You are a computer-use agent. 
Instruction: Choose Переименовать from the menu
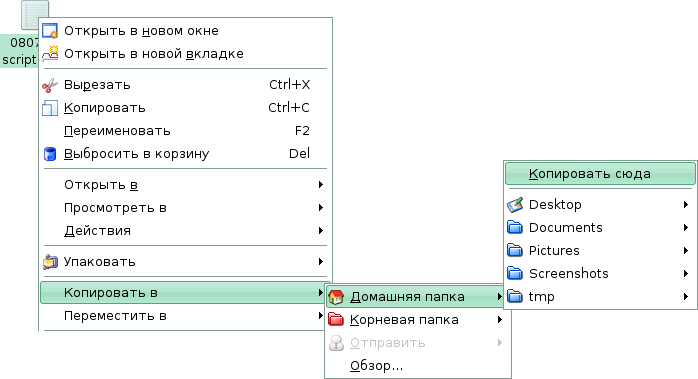click(185, 131)
